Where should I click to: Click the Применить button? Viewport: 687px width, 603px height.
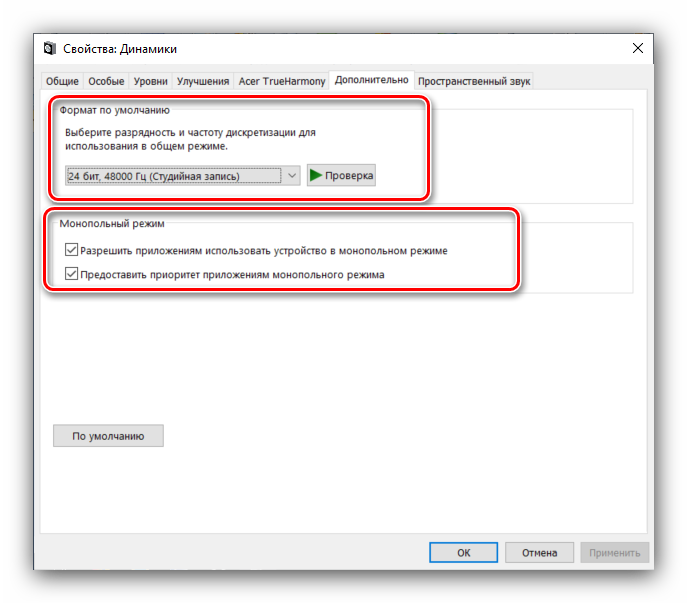(x=615, y=553)
